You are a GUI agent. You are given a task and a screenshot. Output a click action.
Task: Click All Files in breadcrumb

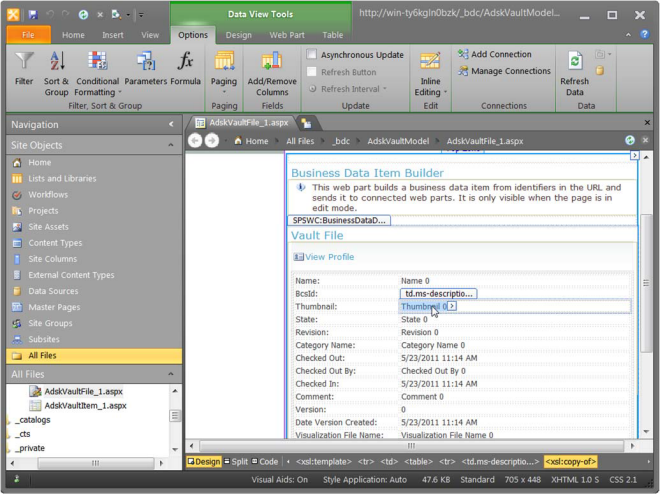300,141
